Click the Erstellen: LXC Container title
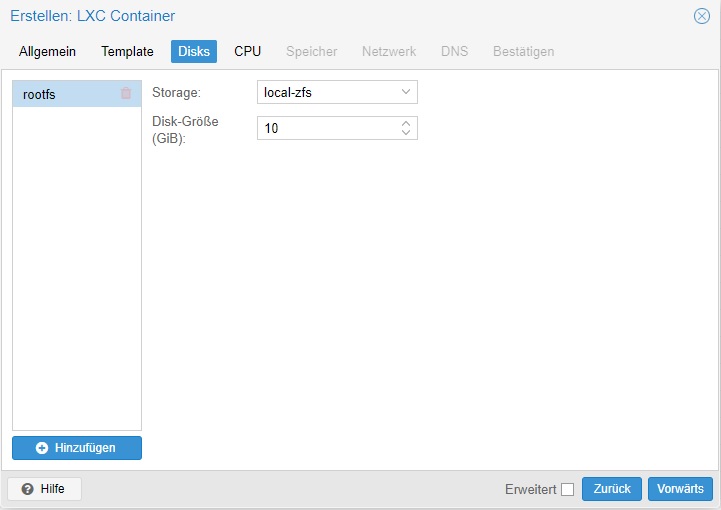 (x=92, y=16)
